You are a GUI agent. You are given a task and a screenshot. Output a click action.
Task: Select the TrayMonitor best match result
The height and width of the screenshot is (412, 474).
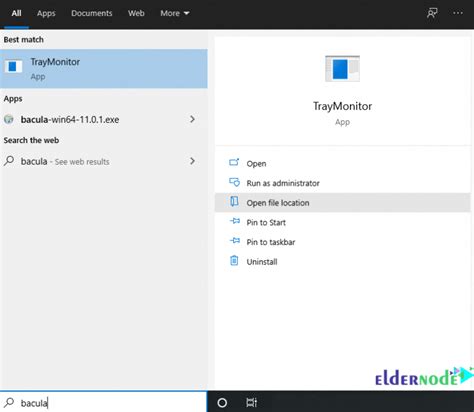click(x=104, y=69)
